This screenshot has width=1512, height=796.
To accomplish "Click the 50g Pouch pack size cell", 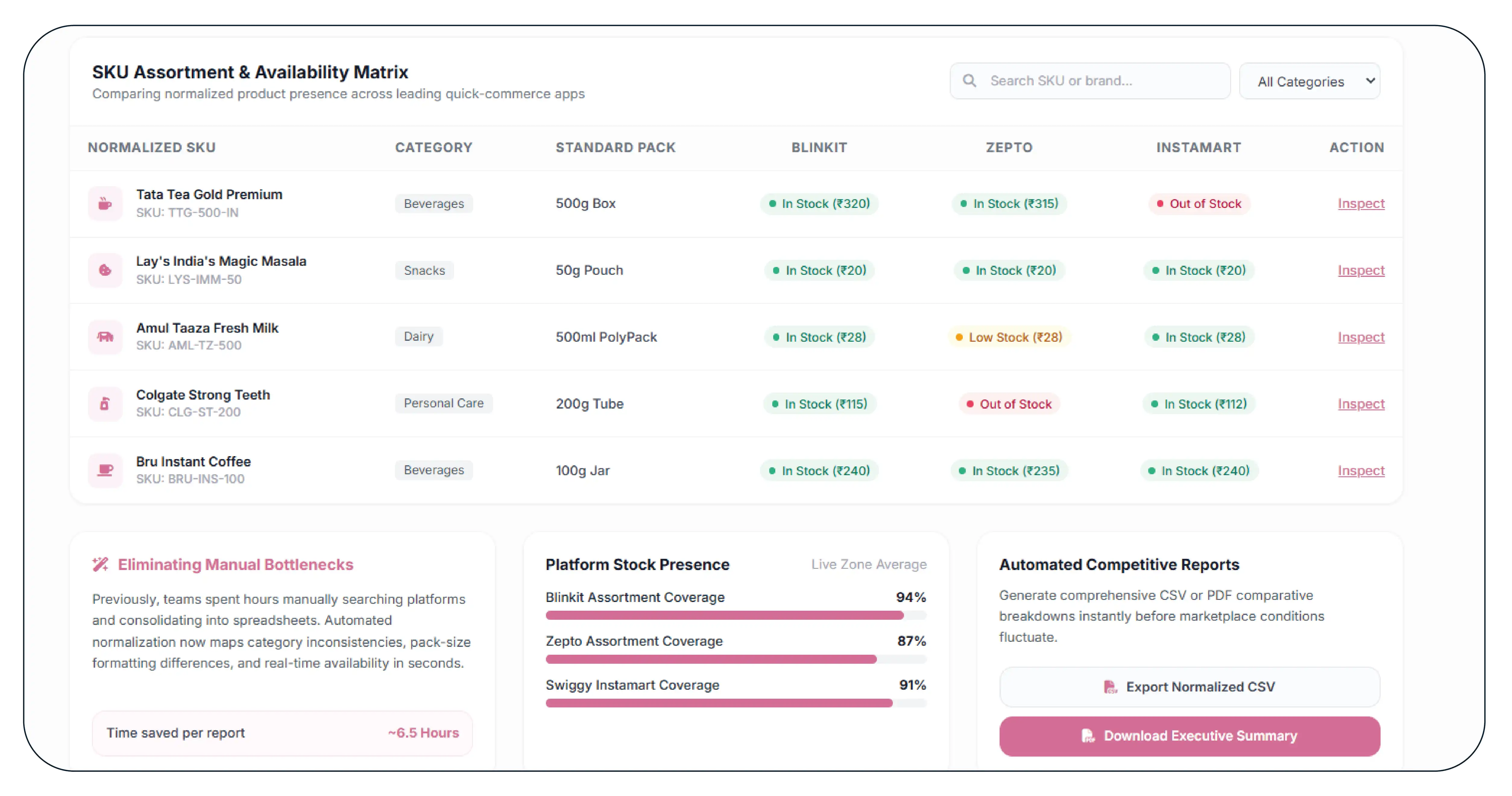I will [589, 271].
